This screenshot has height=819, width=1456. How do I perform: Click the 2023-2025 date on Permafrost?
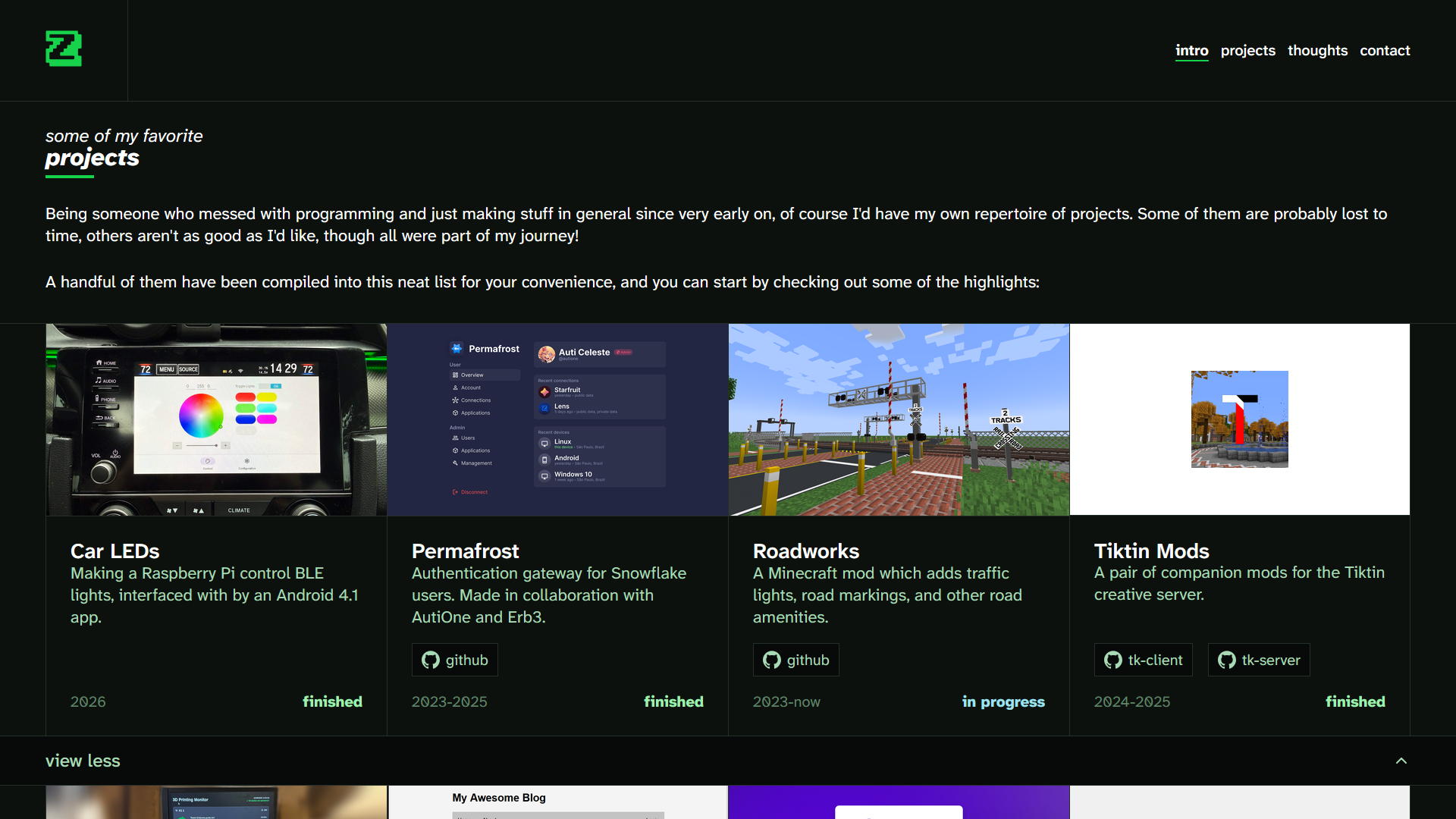pos(450,702)
